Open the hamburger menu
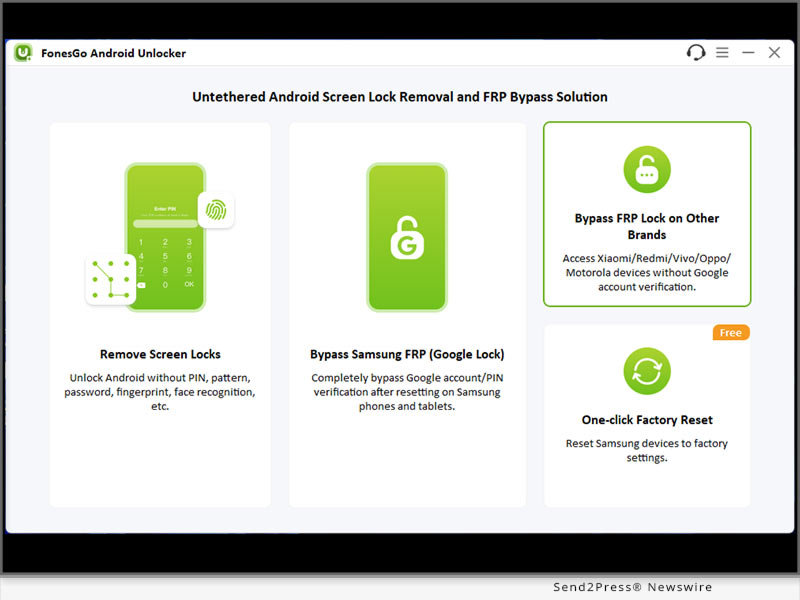 tap(722, 53)
